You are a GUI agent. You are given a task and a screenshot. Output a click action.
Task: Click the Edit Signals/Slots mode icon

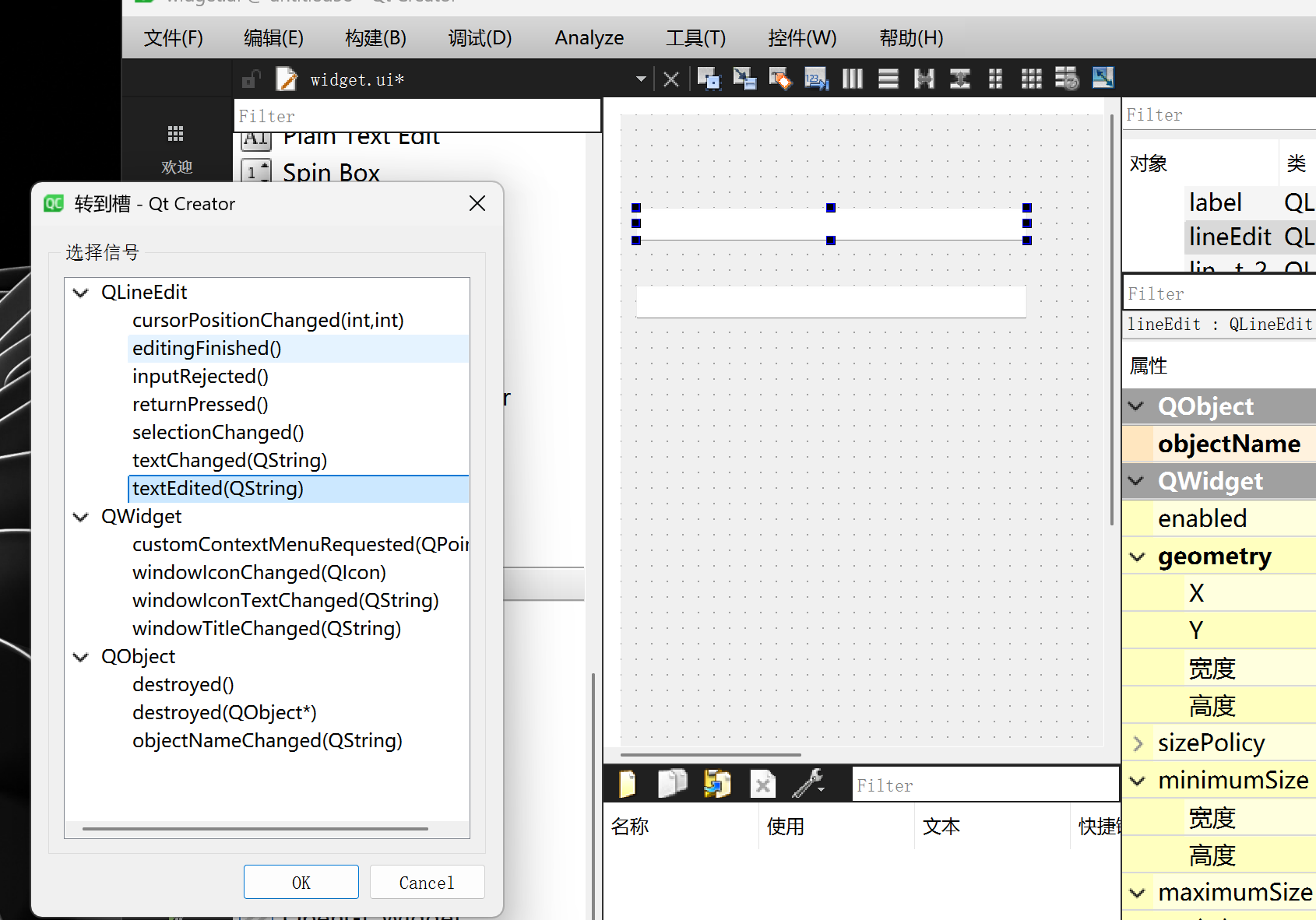[744, 79]
